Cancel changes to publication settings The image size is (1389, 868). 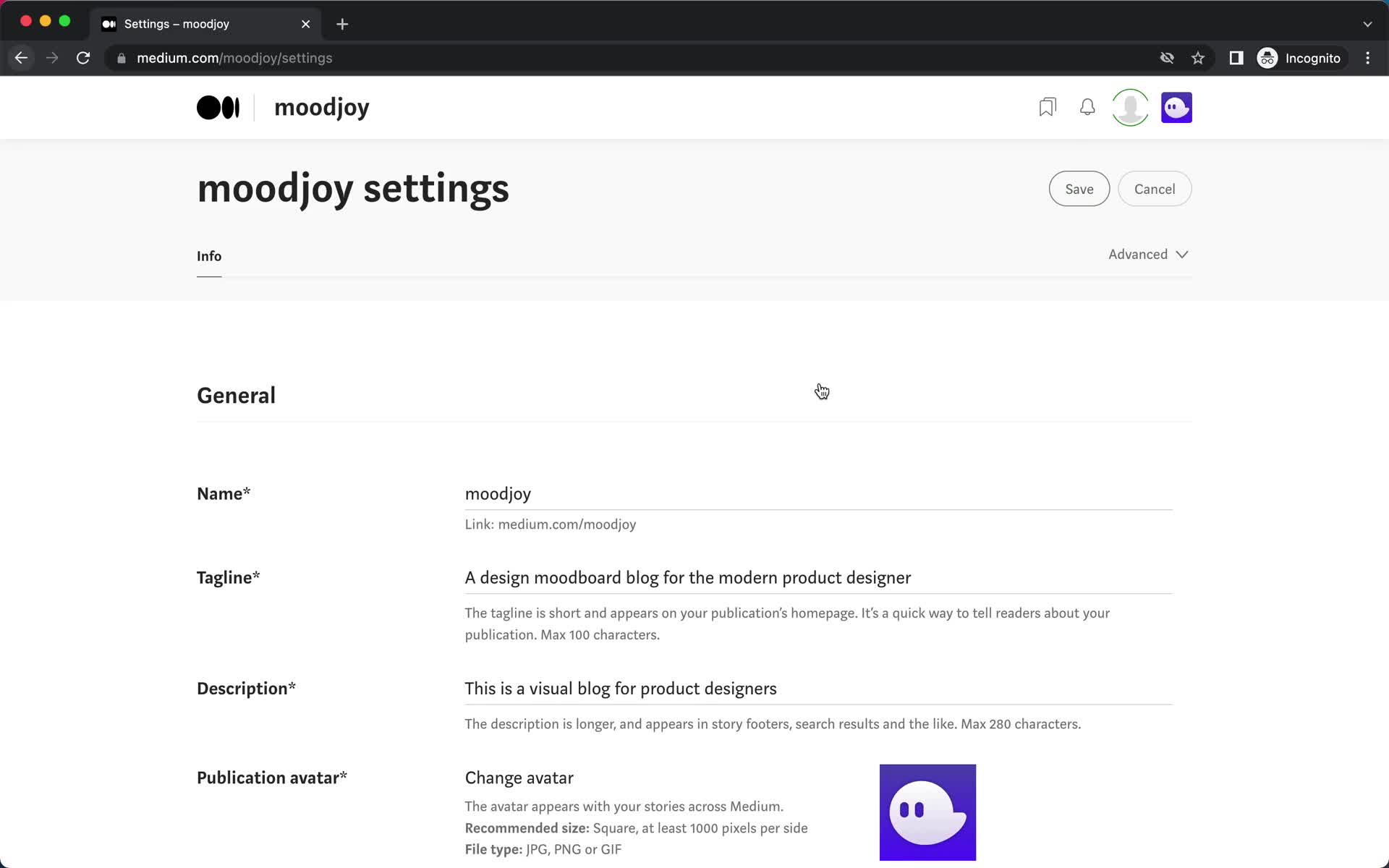(x=1154, y=189)
